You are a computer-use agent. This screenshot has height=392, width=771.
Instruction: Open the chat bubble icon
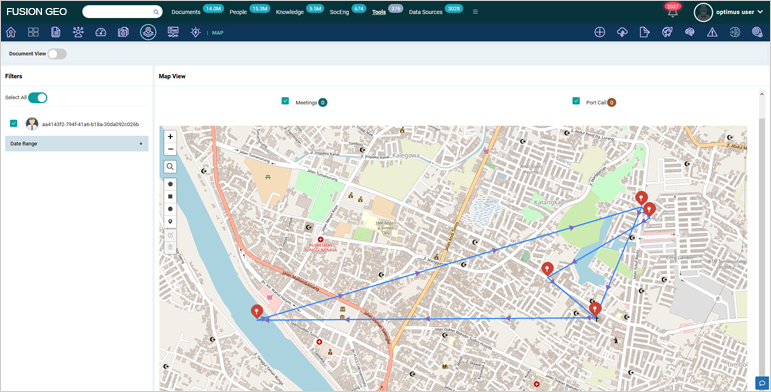coord(762,383)
